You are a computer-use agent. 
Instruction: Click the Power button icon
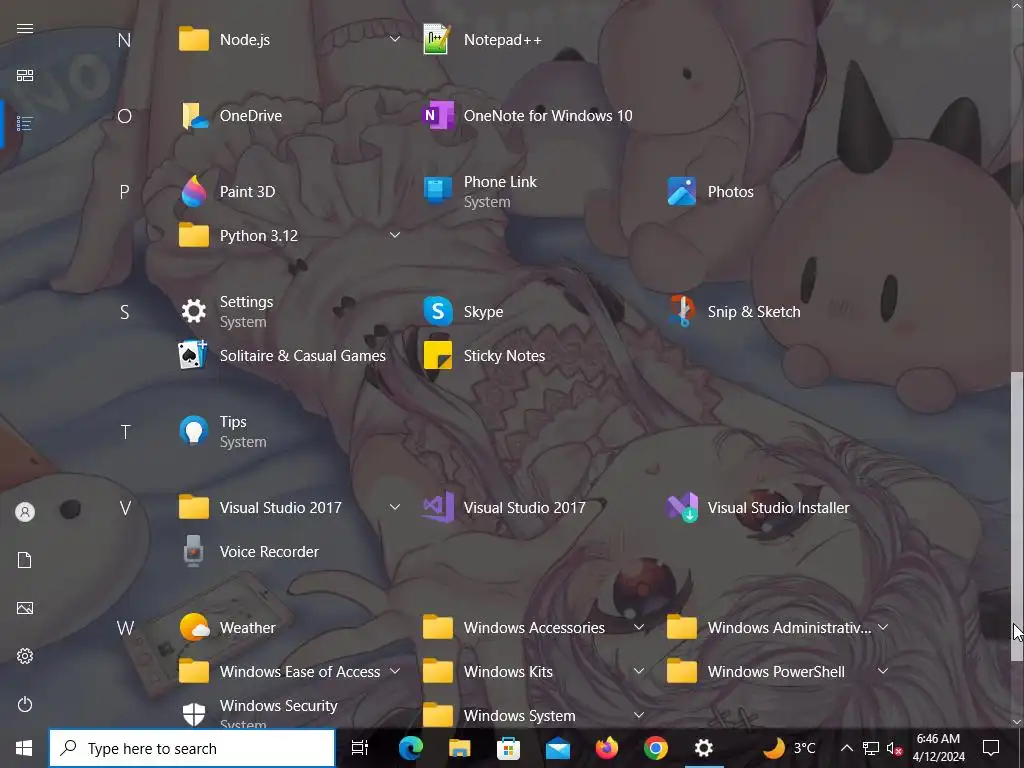tap(25, 704)
